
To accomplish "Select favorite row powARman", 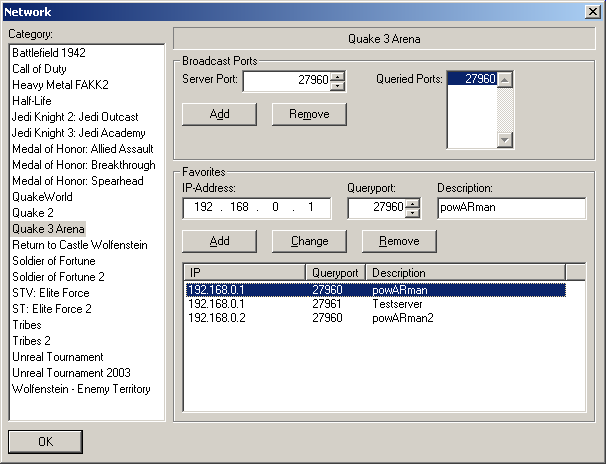I will point(375,290).
